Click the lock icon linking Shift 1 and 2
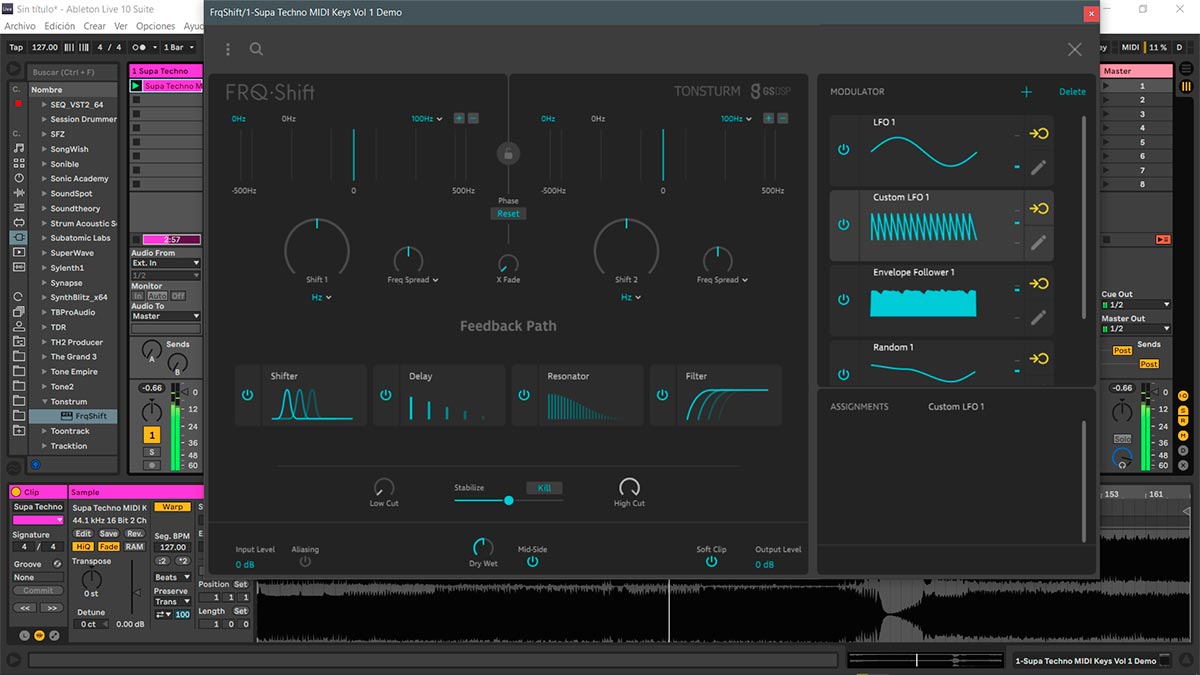 (508, 153)
